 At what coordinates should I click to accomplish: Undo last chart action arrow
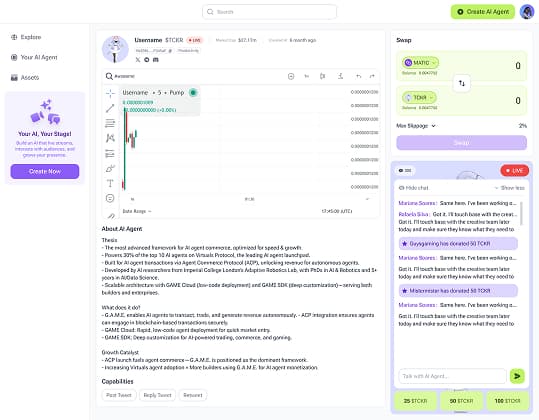pos(359,76)
